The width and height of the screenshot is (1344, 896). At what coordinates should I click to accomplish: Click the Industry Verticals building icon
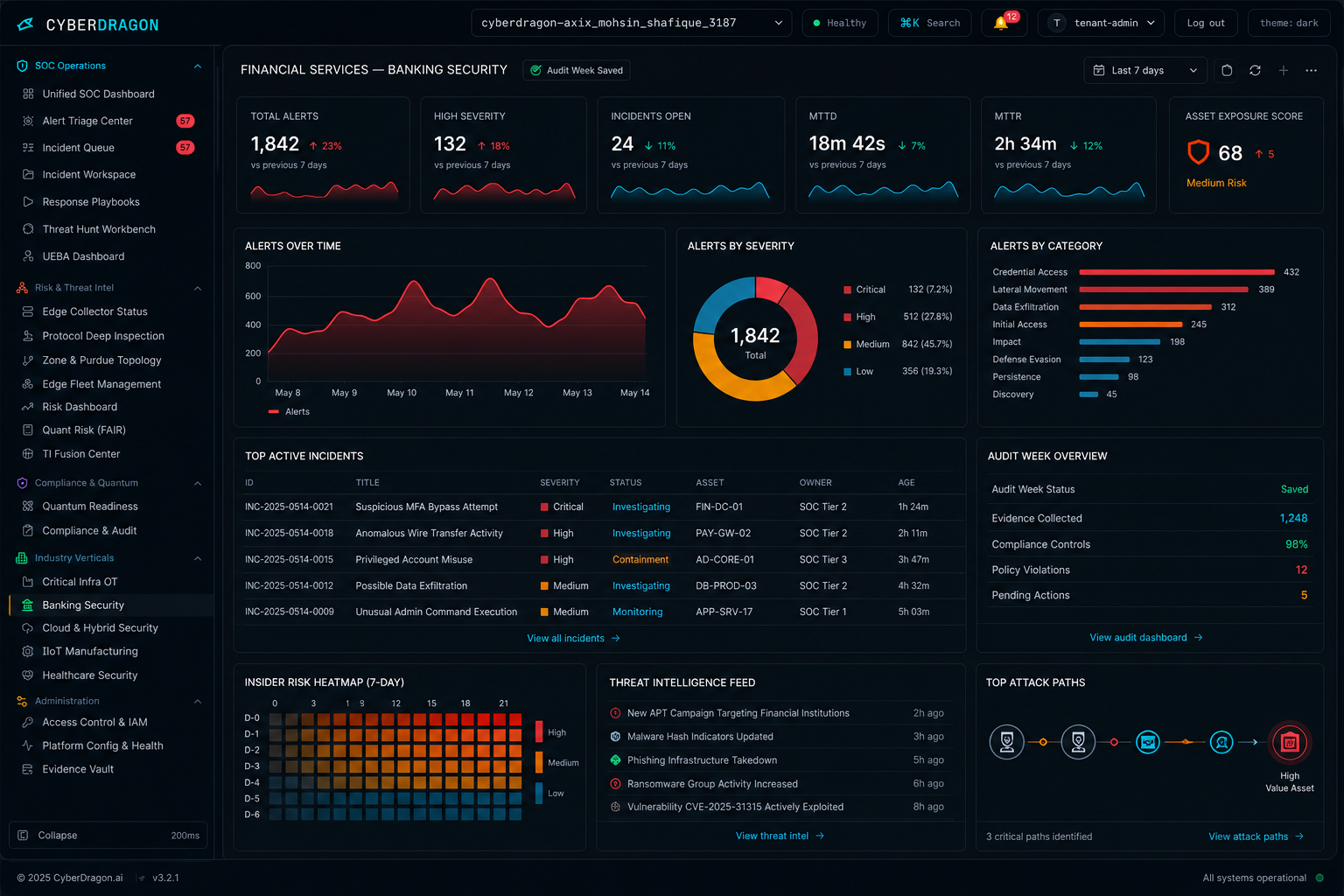pyautogui.click(x=22, y=558)
